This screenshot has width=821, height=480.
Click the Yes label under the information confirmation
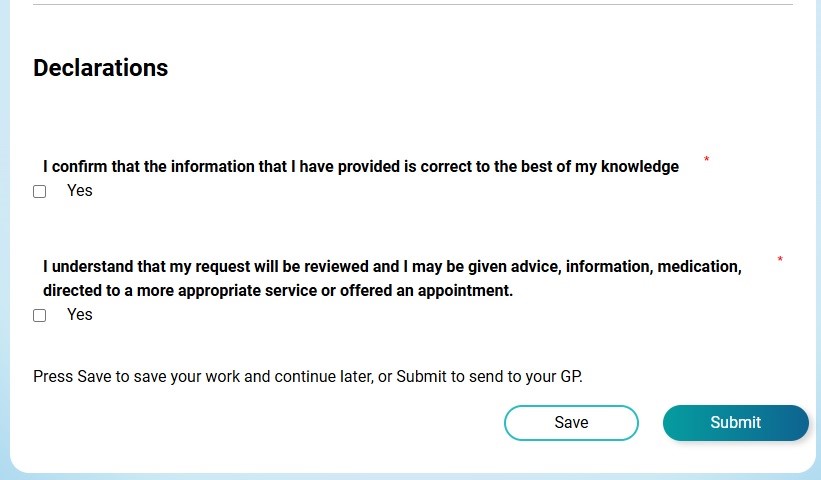coord(80,190)
